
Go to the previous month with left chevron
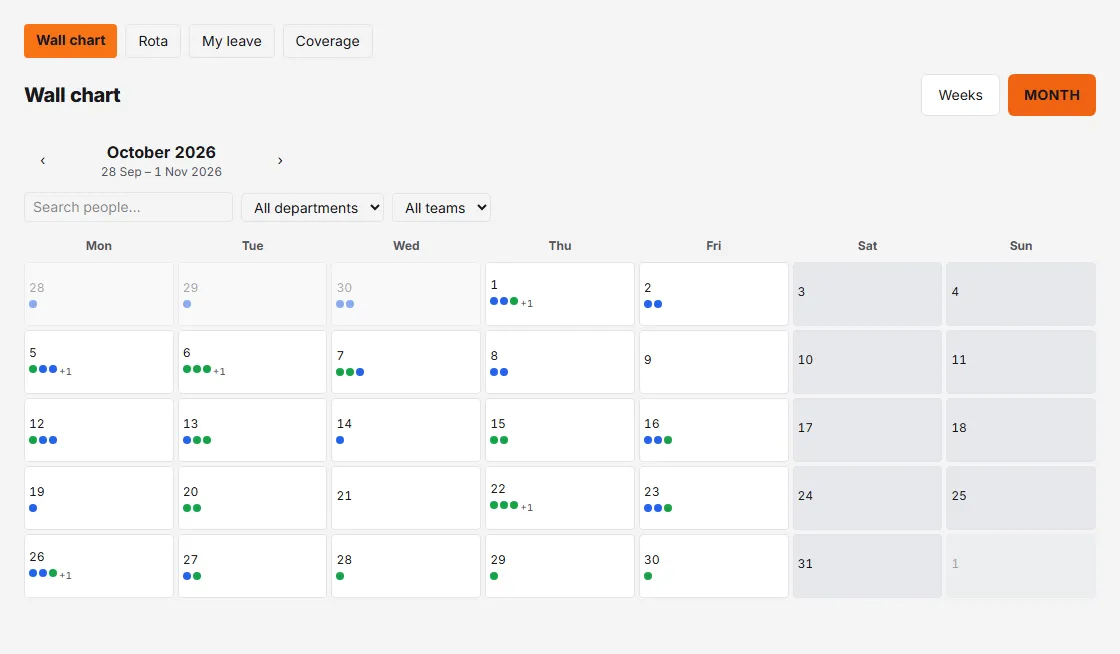coord(43,161)
